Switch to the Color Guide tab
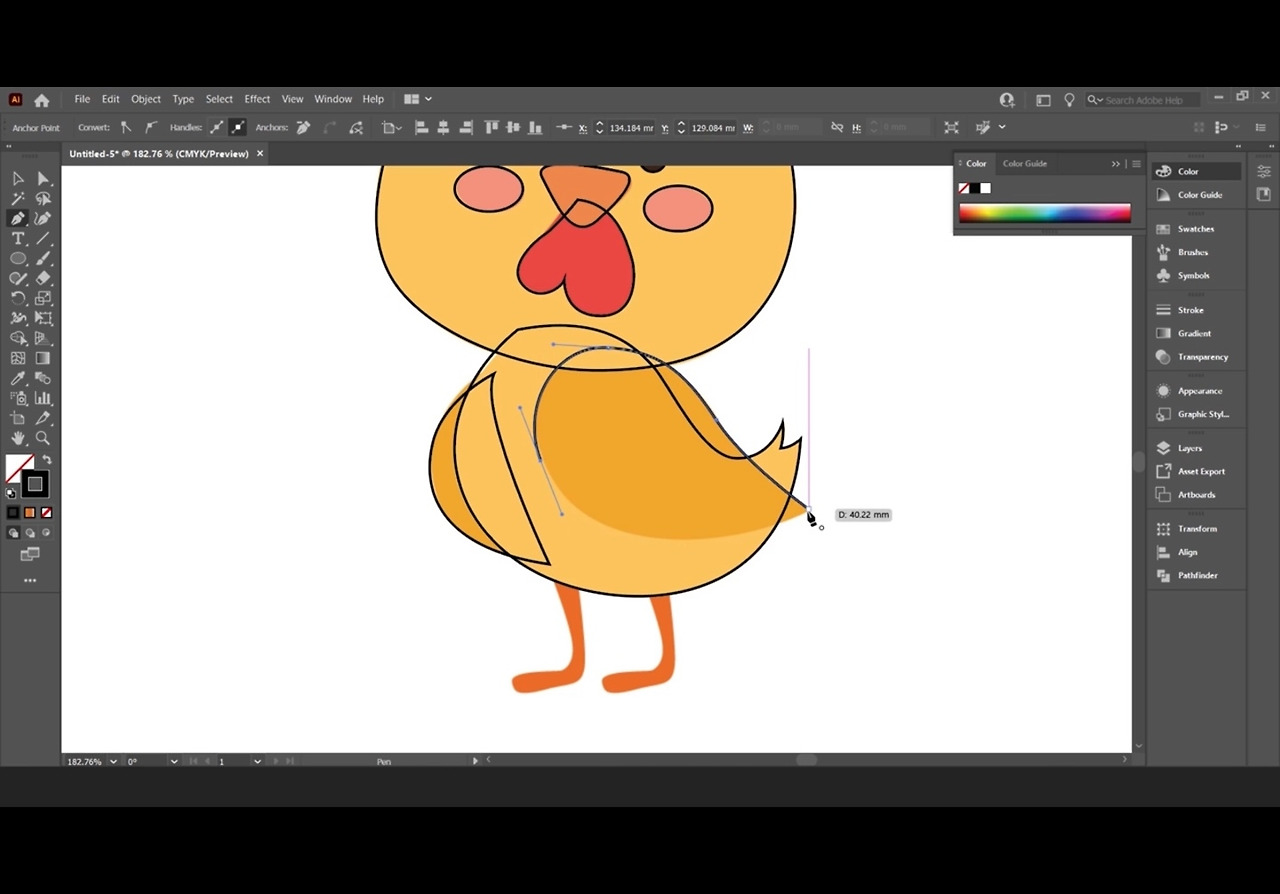The height and width of the screenshot is (894, 1280). point(1025,164)
